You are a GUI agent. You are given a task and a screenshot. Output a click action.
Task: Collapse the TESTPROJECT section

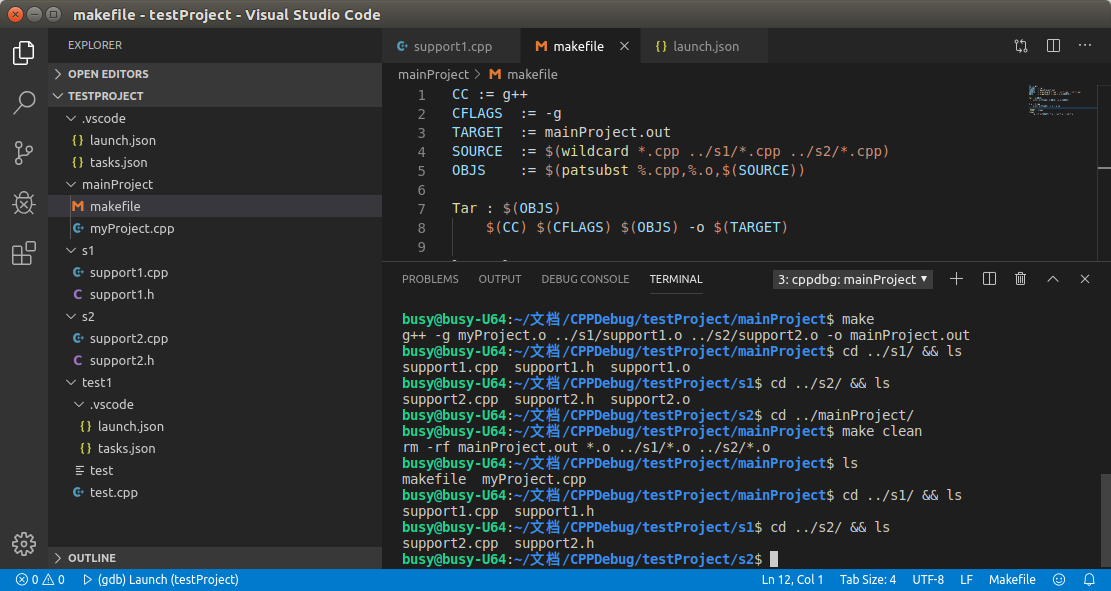pos(215,96)
